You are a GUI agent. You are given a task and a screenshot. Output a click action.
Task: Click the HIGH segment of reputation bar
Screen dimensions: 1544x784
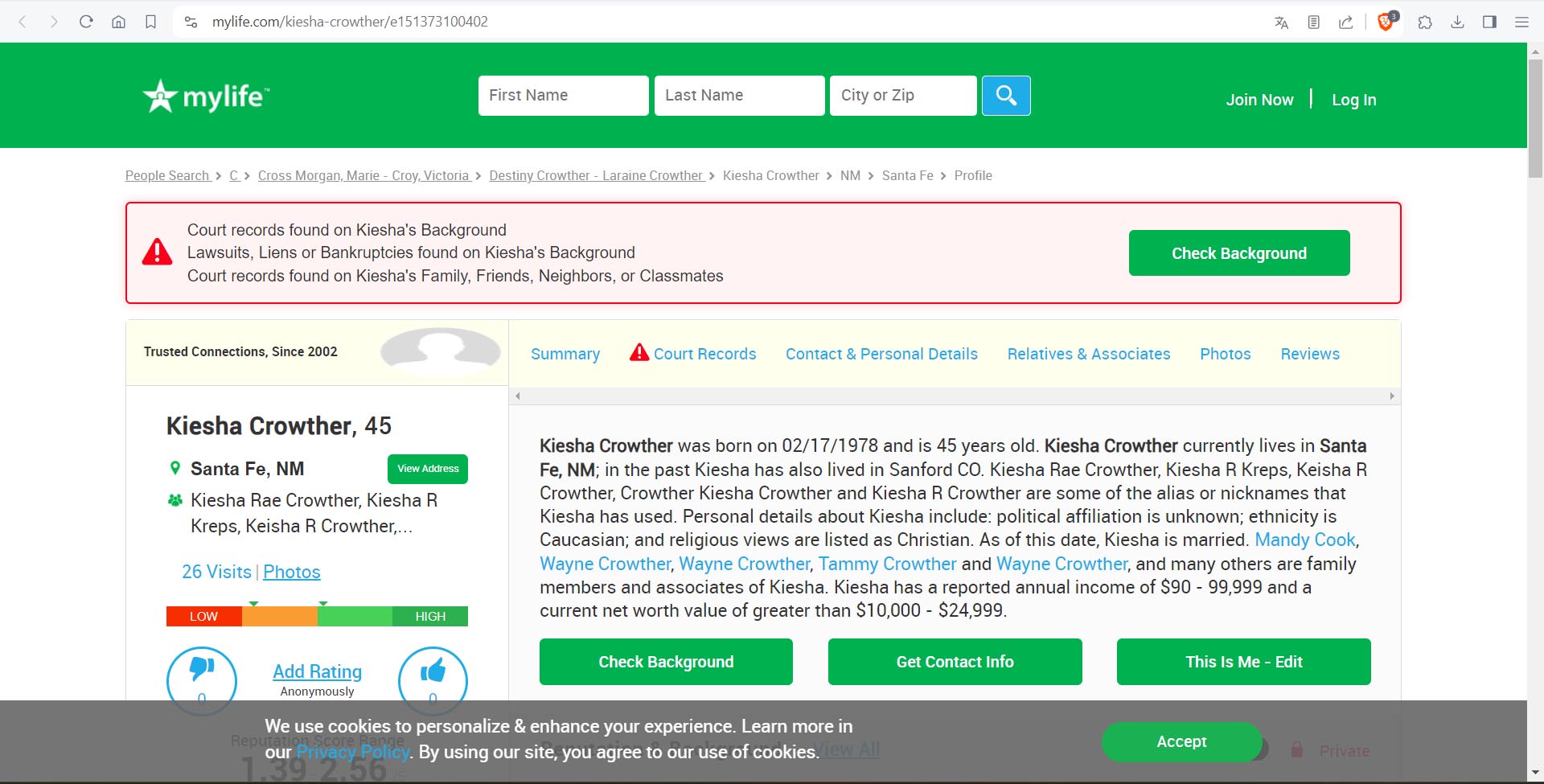click(x=430, y=616)
